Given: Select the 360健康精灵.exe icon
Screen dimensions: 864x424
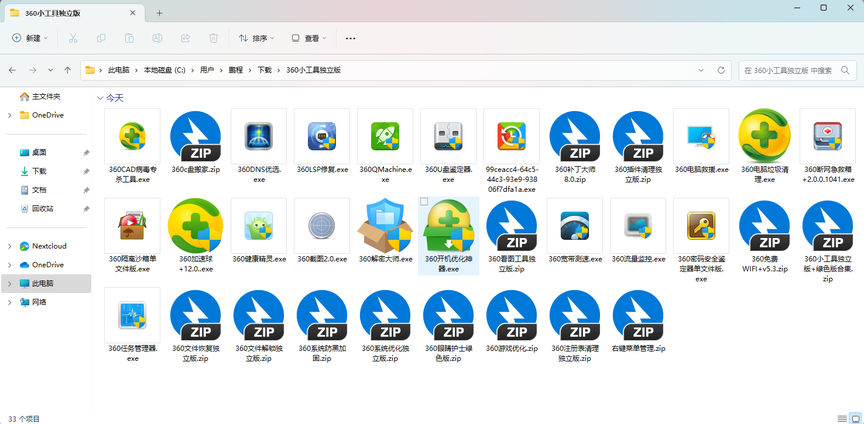Looking at the screenshot, I should (258, 226).
